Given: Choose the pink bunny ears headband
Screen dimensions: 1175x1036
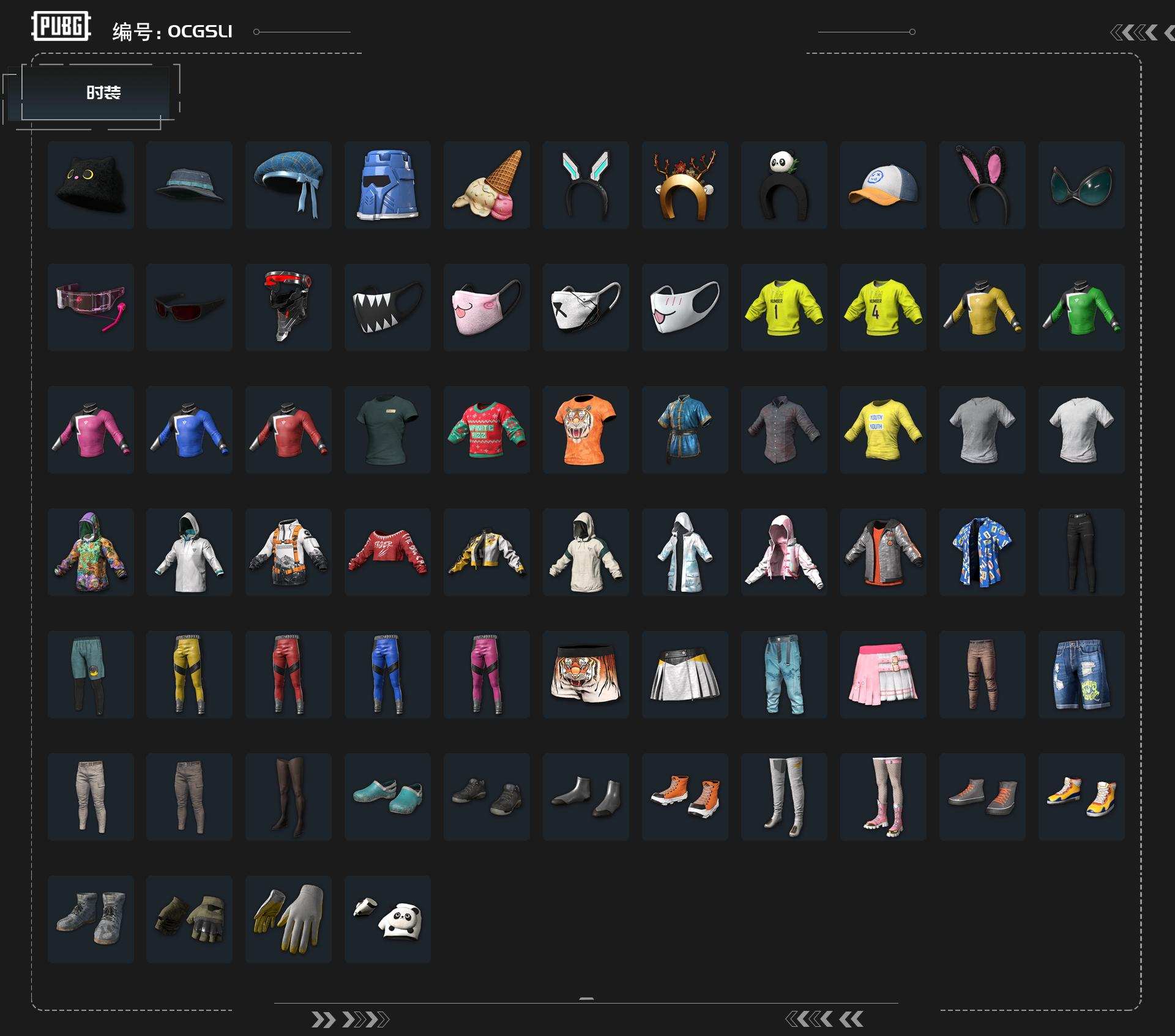Looking at the screenshot, I should click(x=982, y=185).
